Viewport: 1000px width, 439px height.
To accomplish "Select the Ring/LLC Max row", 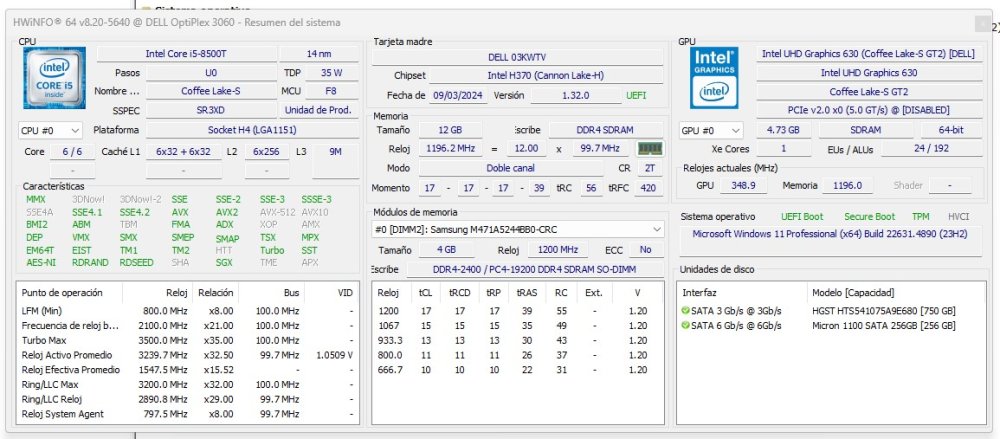I will pos(188,385).
